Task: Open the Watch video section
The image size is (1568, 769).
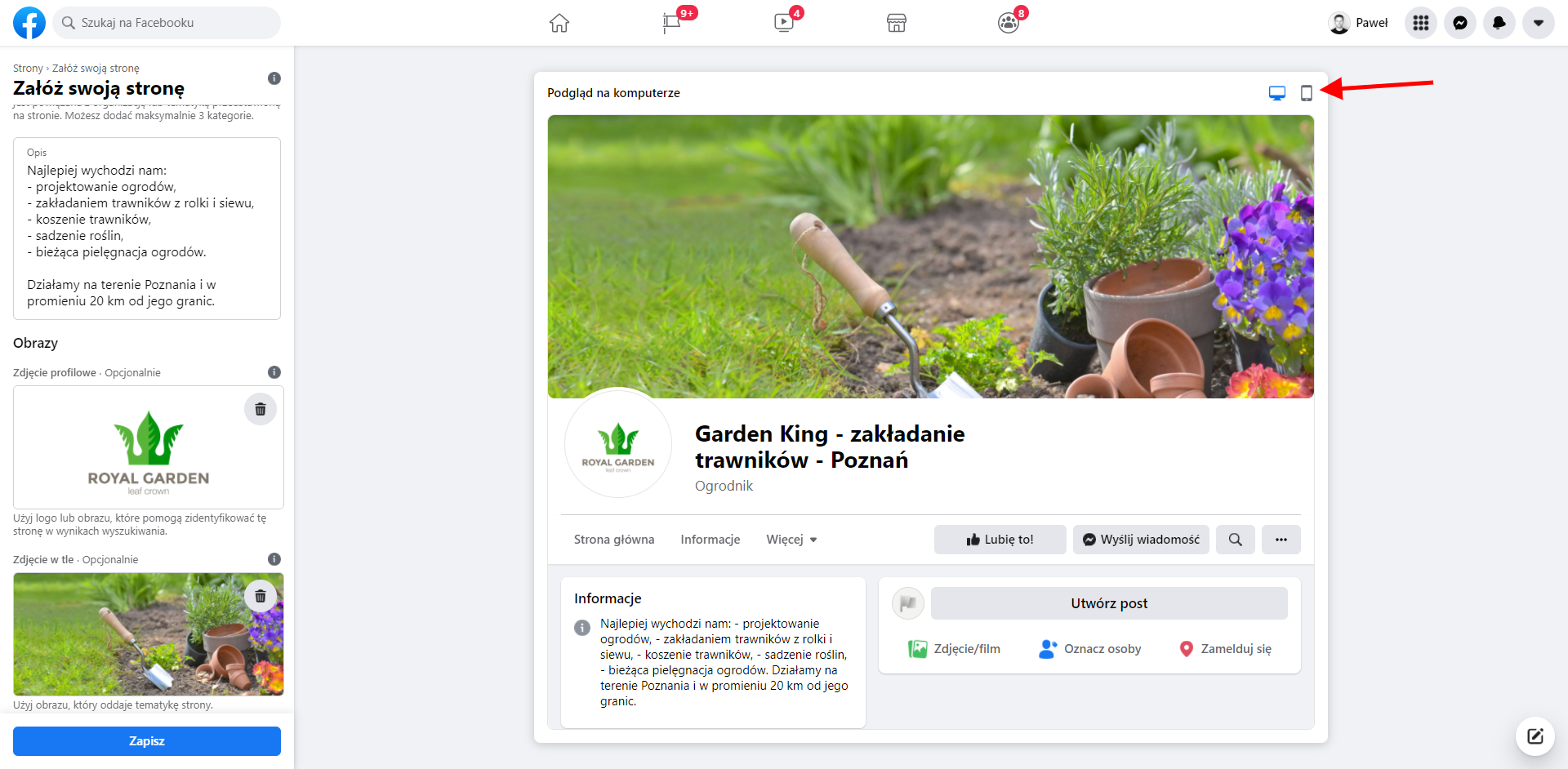Action: point(784,23)
